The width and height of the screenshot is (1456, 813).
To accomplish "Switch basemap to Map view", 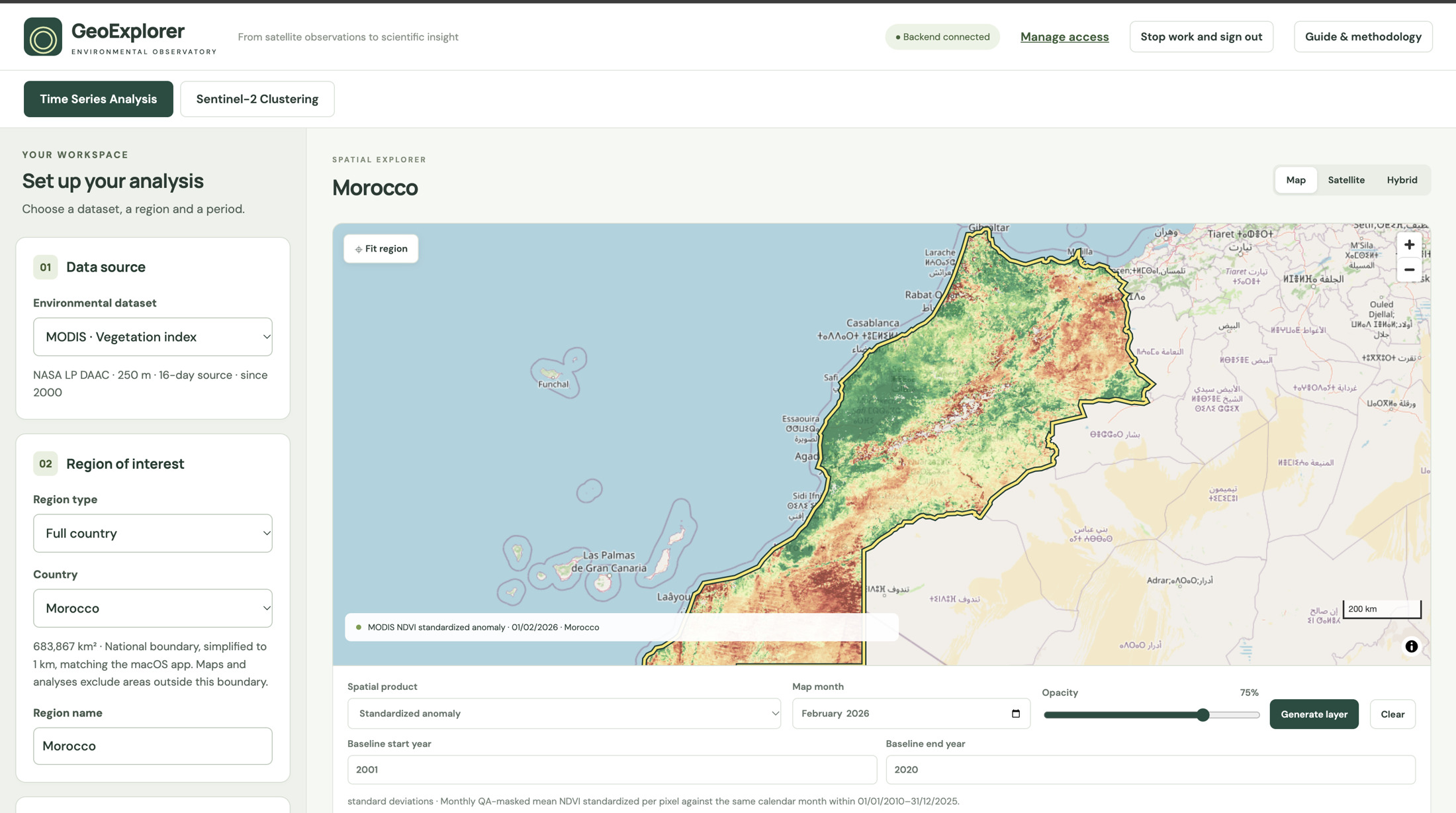I will [x=1296, y=180].
